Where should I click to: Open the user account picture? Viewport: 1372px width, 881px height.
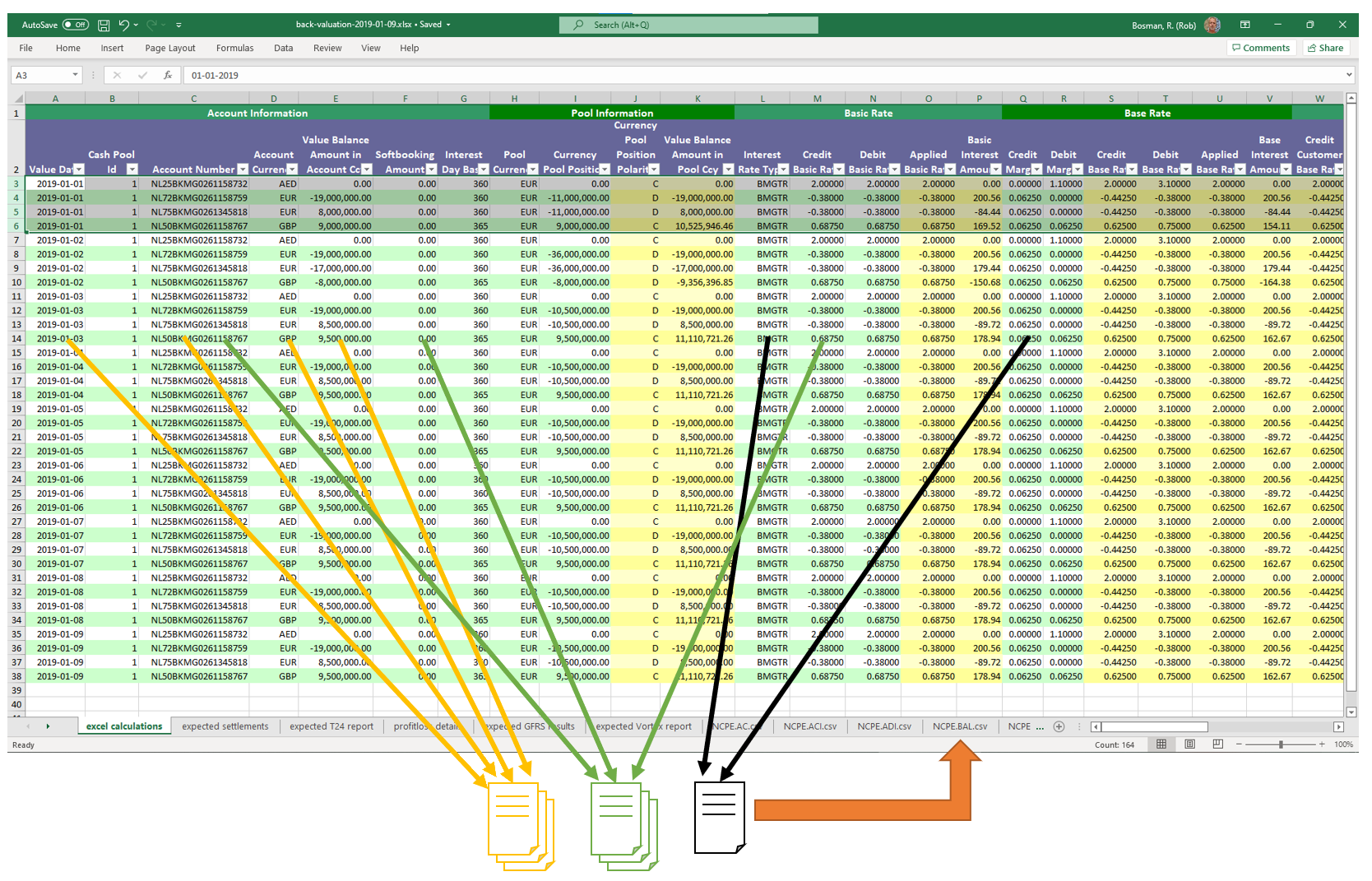point(1212,25)
